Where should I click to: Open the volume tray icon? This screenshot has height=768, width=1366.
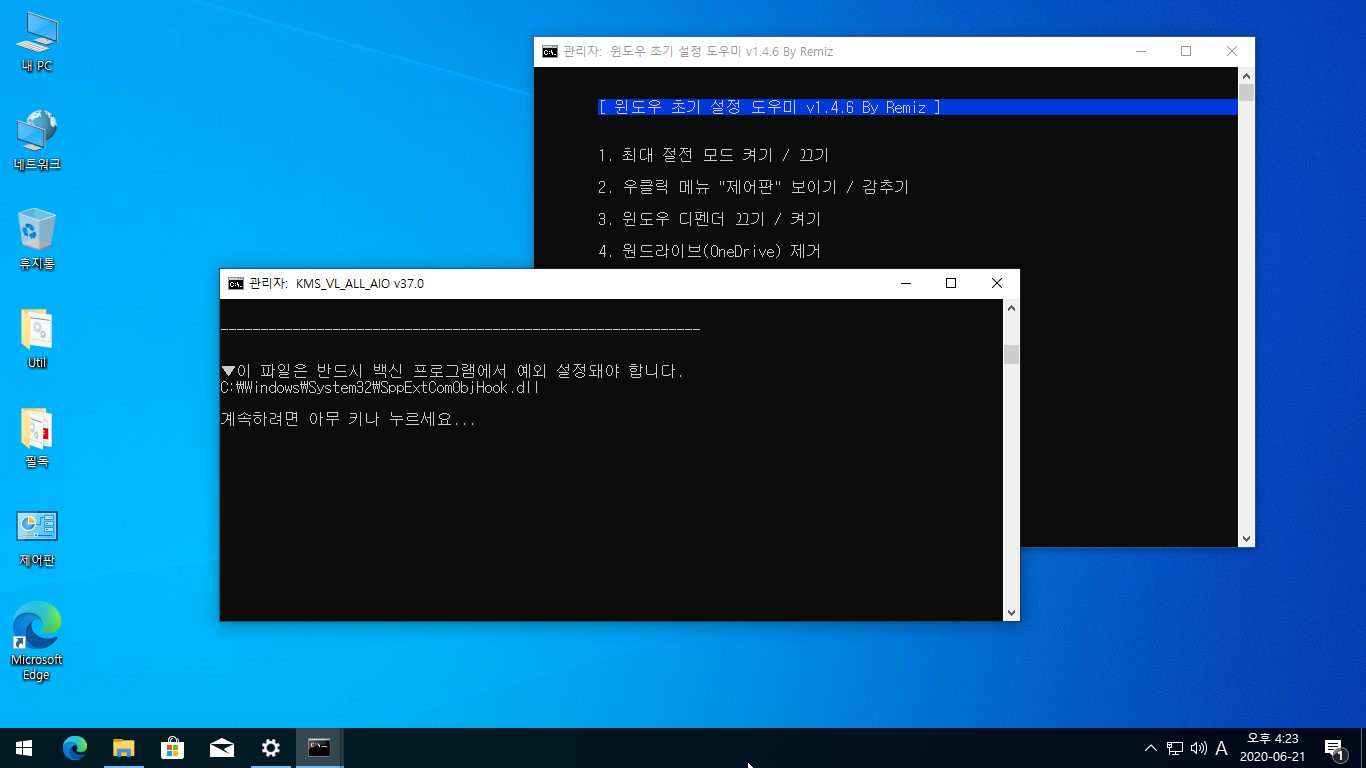[x=1199, y=748]
